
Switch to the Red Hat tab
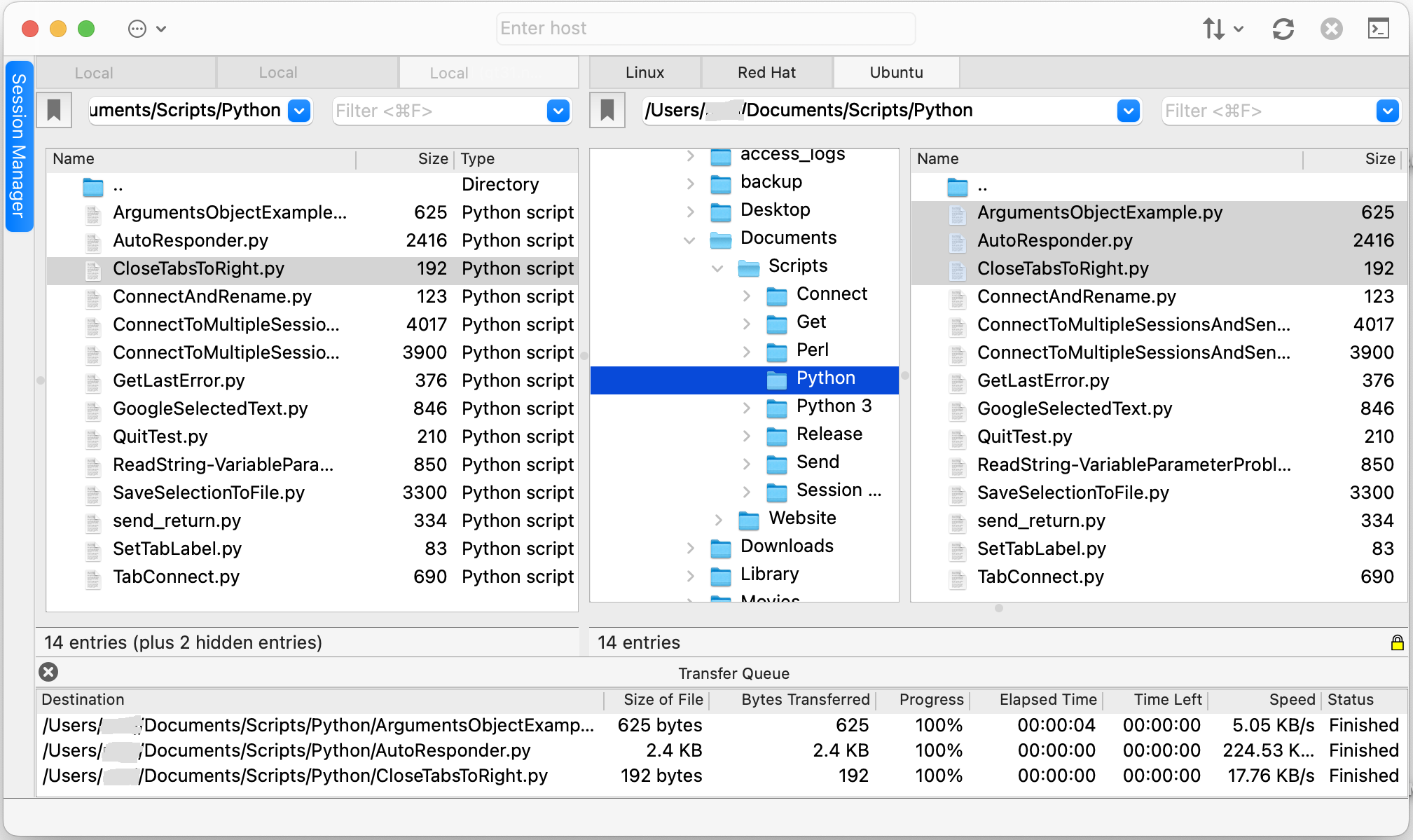pyautogui.click(x=766, y=72)
